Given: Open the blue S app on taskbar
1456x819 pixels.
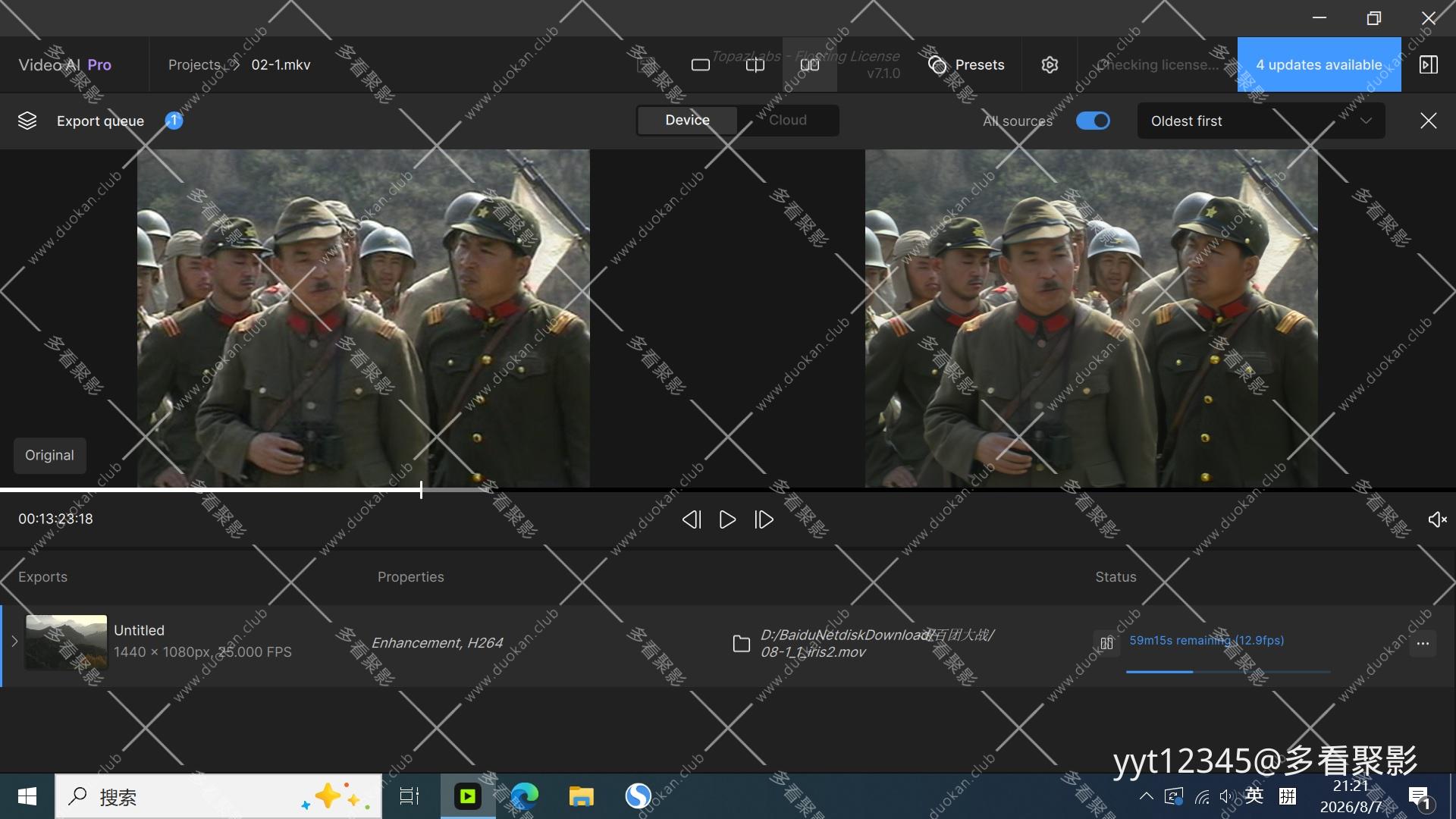Looking at the screenshot, I should click(x=639, y=796).
